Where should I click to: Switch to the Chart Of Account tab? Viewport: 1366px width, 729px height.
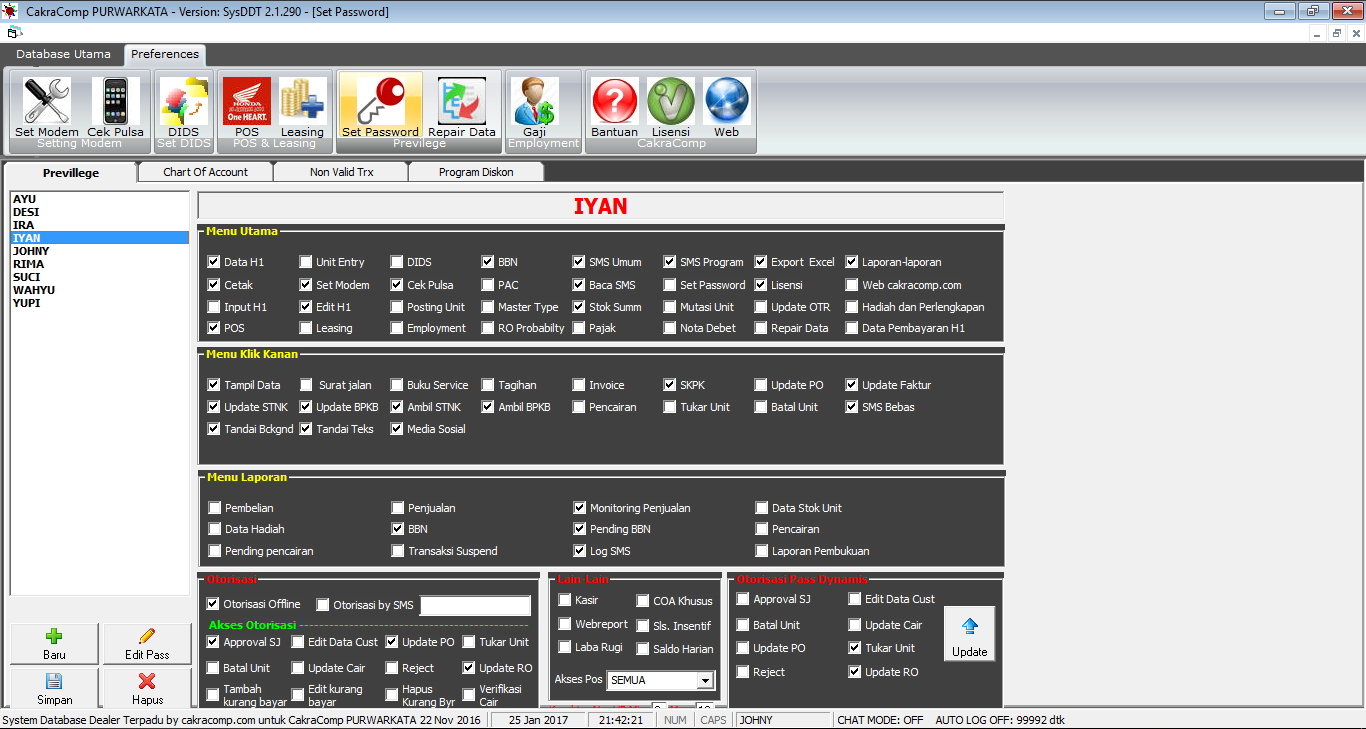[x=205, y=172]
